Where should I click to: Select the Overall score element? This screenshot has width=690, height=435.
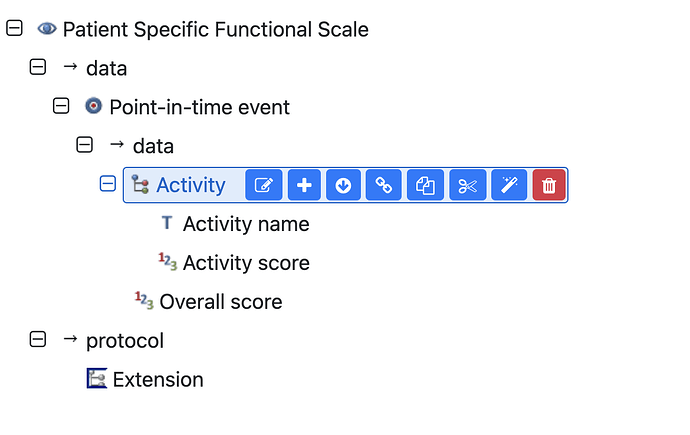(x=220, y=302)
